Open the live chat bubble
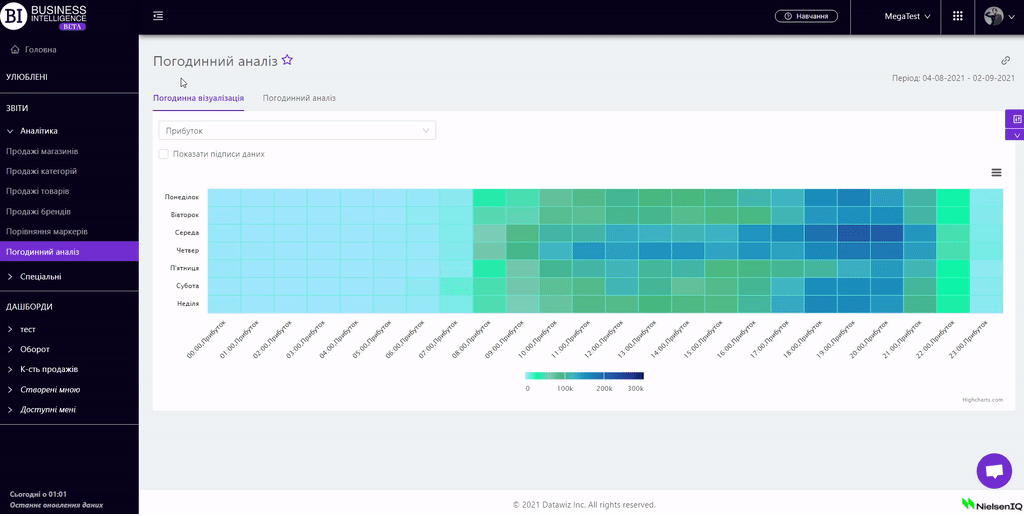Image resolution: width=1024 pixels, height=516 pixels. click(993, 471)
